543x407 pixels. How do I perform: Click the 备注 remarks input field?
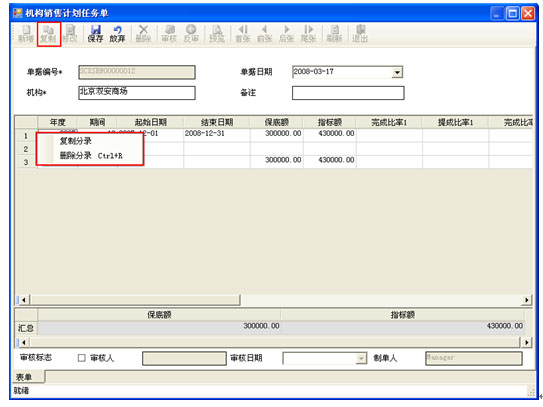tap(348, 93)
